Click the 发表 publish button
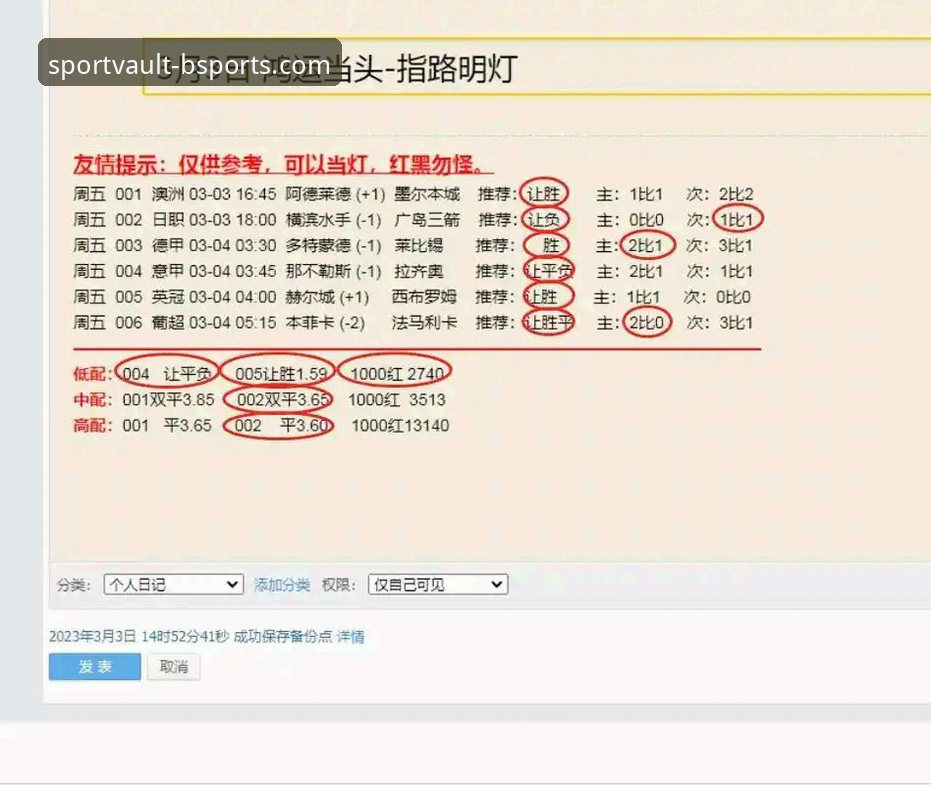Image resolution: width=931 pixels, height=785 pixels. click(x=94, y=666)
